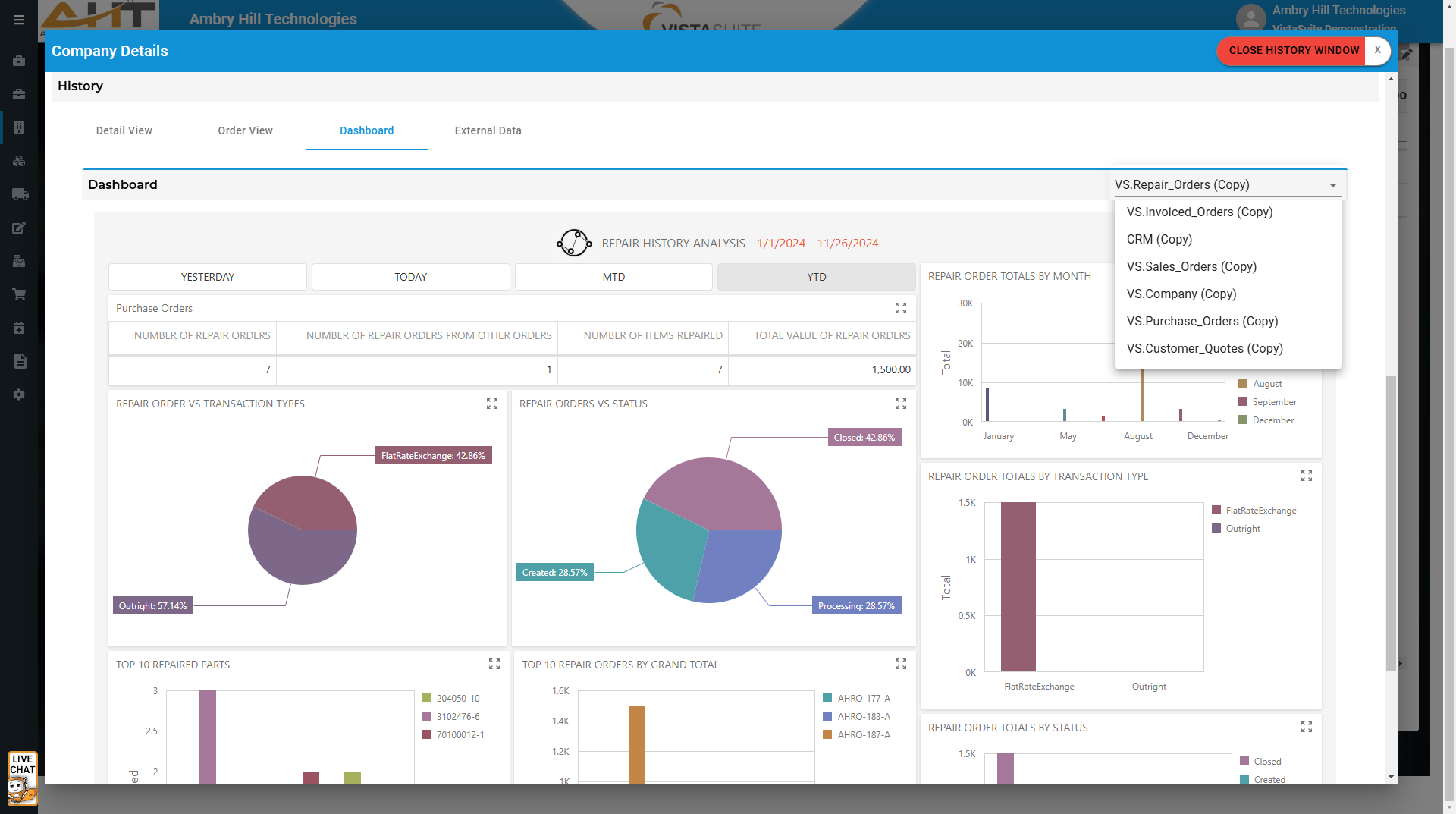This screenshot has width=1456, height=814.
Task: Switch to the External Data tab
Action: 488,130
